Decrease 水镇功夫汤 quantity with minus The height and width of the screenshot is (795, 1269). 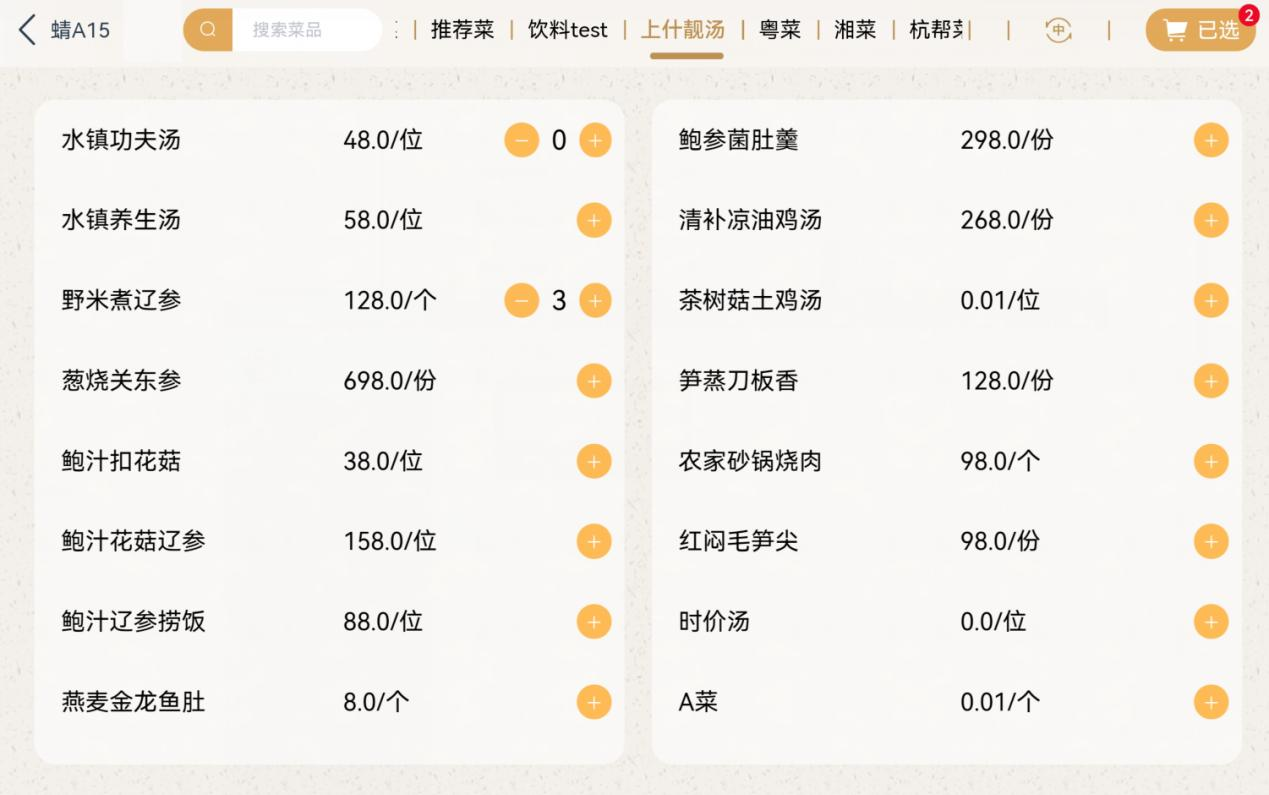click(x=521, y=140)
